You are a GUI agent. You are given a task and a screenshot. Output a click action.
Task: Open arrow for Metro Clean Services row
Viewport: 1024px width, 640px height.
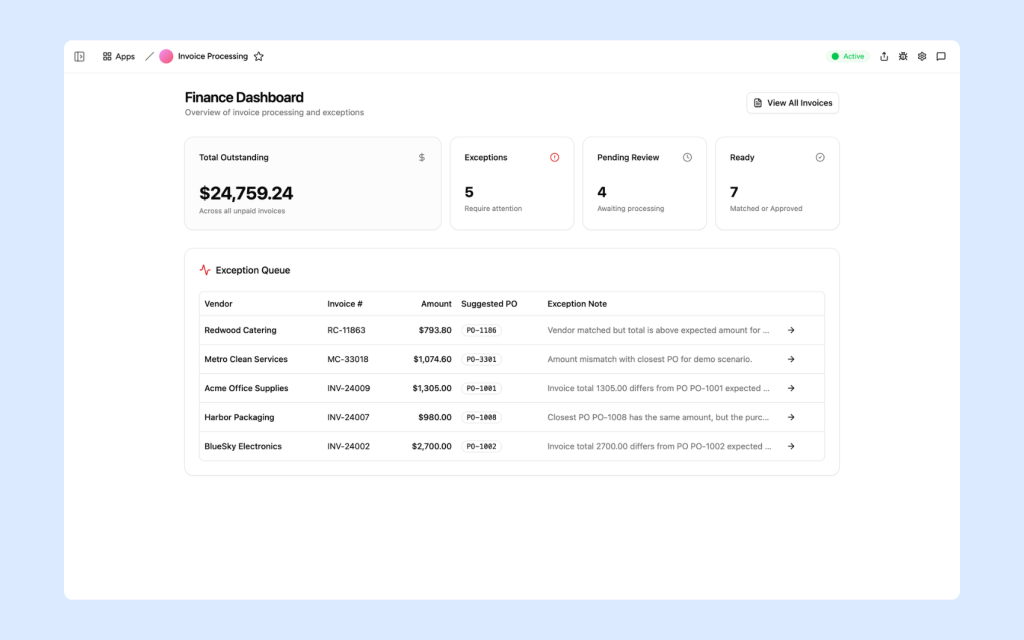pos(791,359)
